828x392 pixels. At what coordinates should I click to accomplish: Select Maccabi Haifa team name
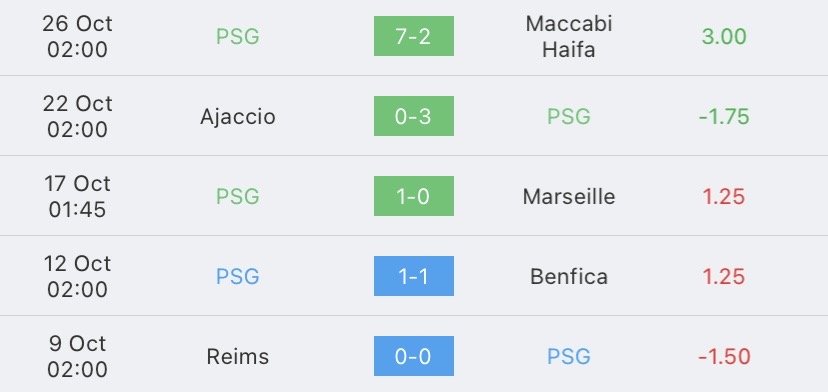569,36
